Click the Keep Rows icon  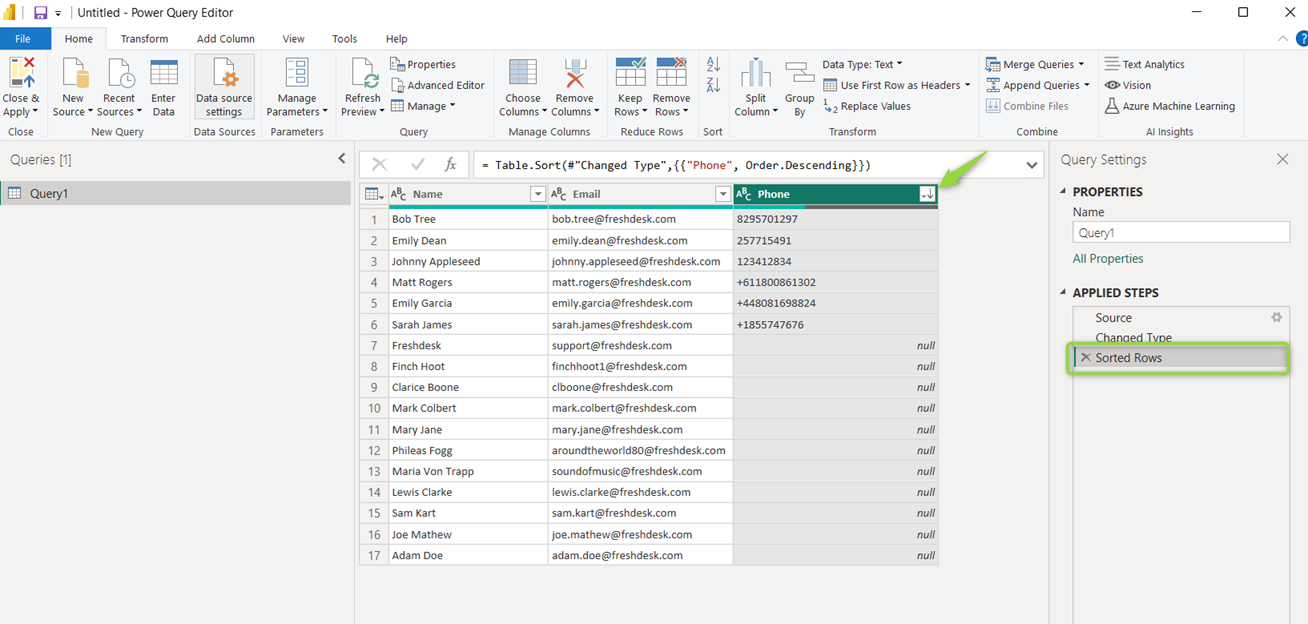coord(630,73)
